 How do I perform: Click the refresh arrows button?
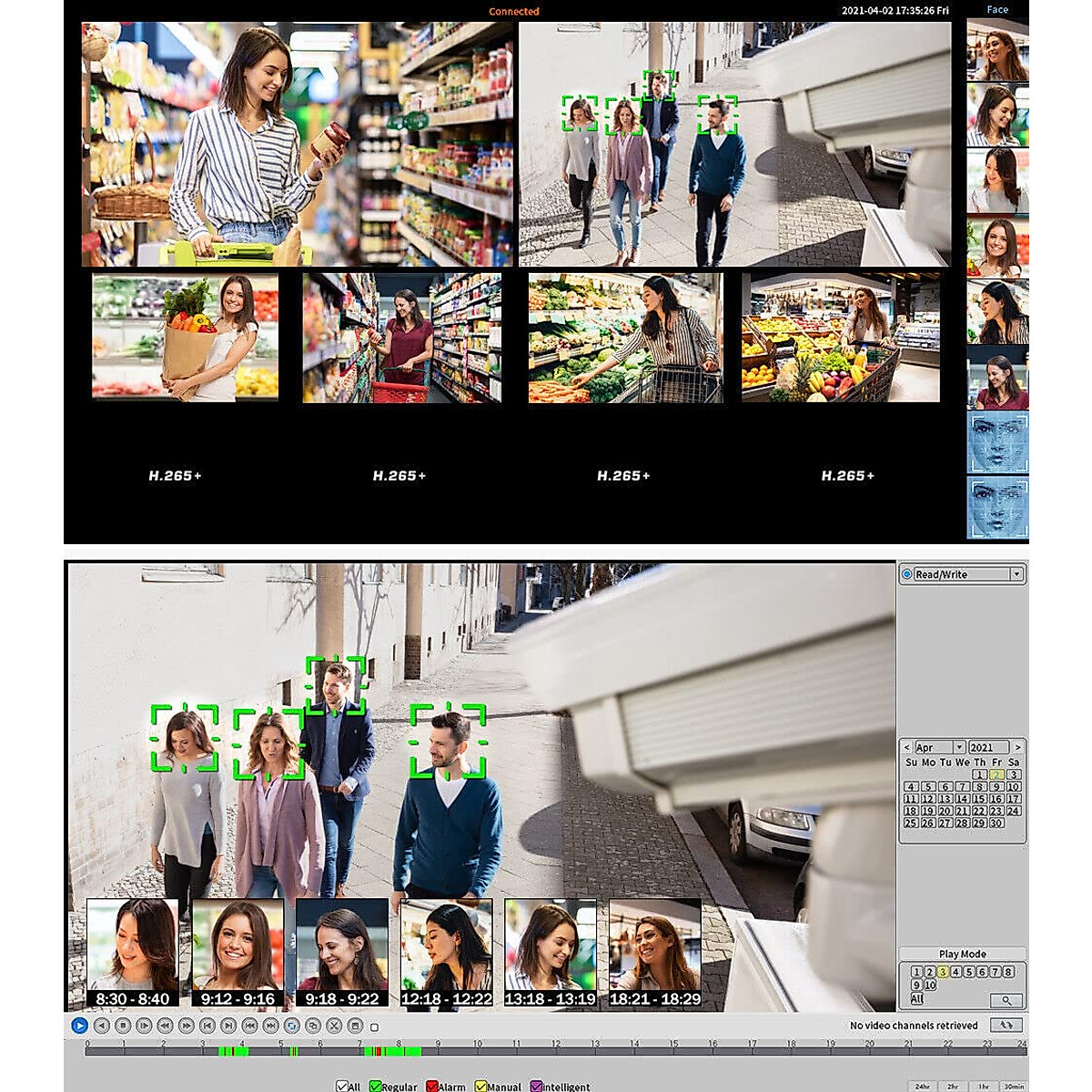point(1006,1025)
